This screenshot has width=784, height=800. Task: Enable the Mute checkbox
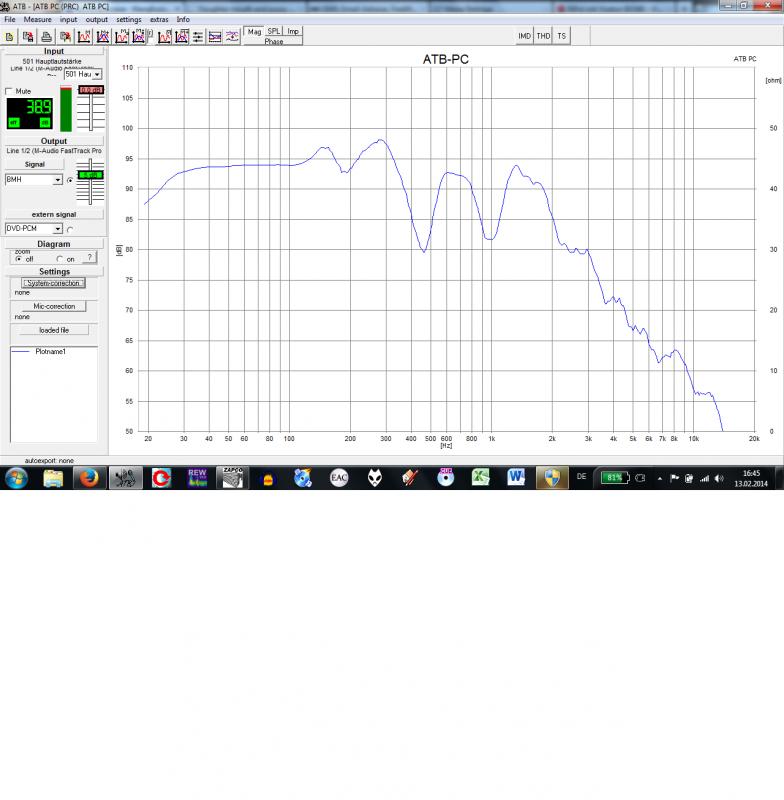[x=9, y=91]
